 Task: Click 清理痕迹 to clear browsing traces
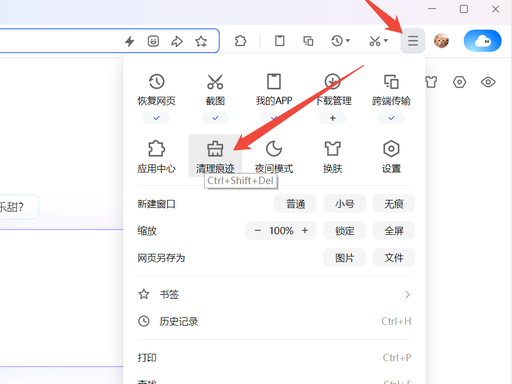[x=215, y=156]
